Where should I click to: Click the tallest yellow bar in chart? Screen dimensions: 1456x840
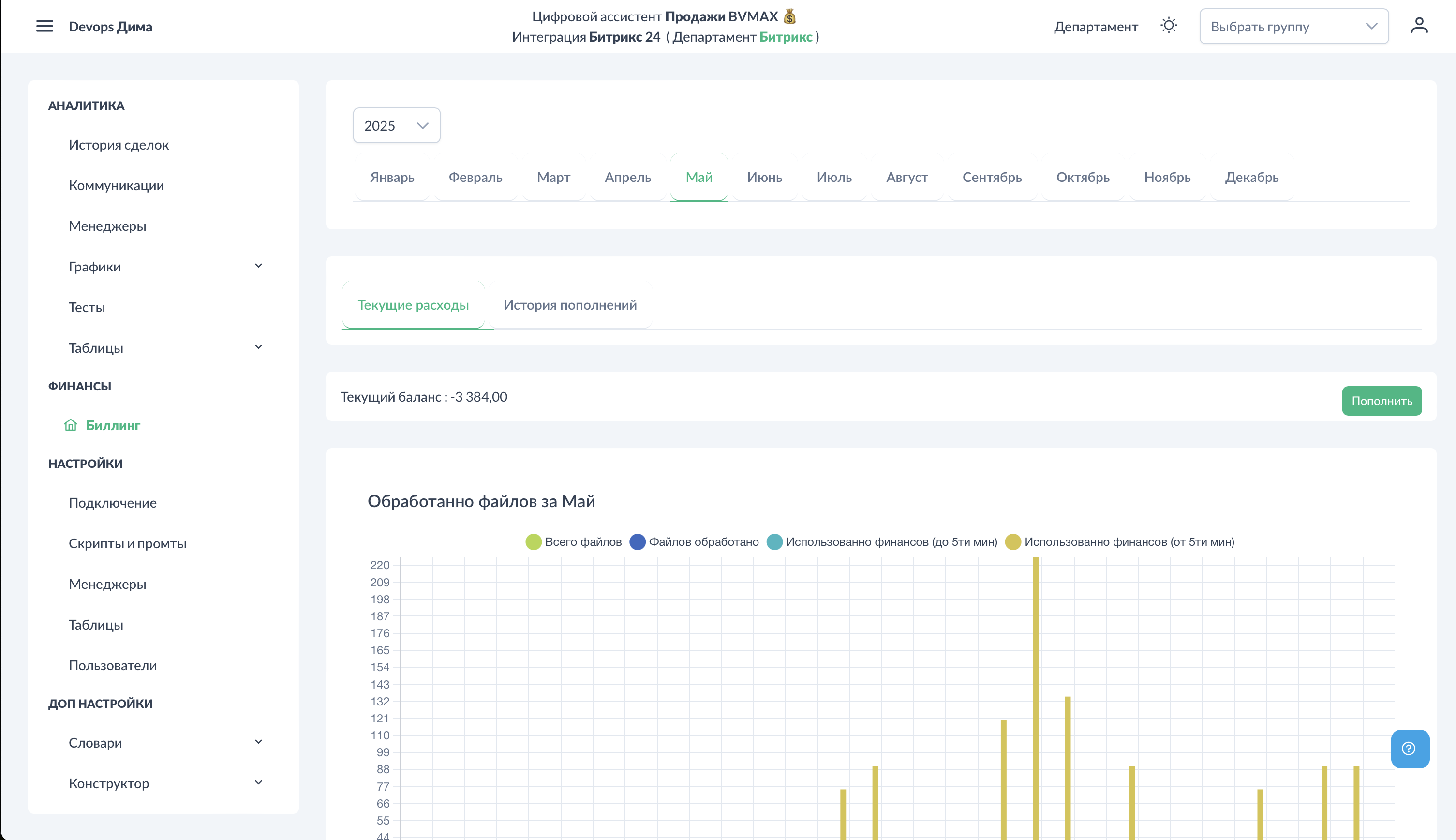(x=1036, y=692)
